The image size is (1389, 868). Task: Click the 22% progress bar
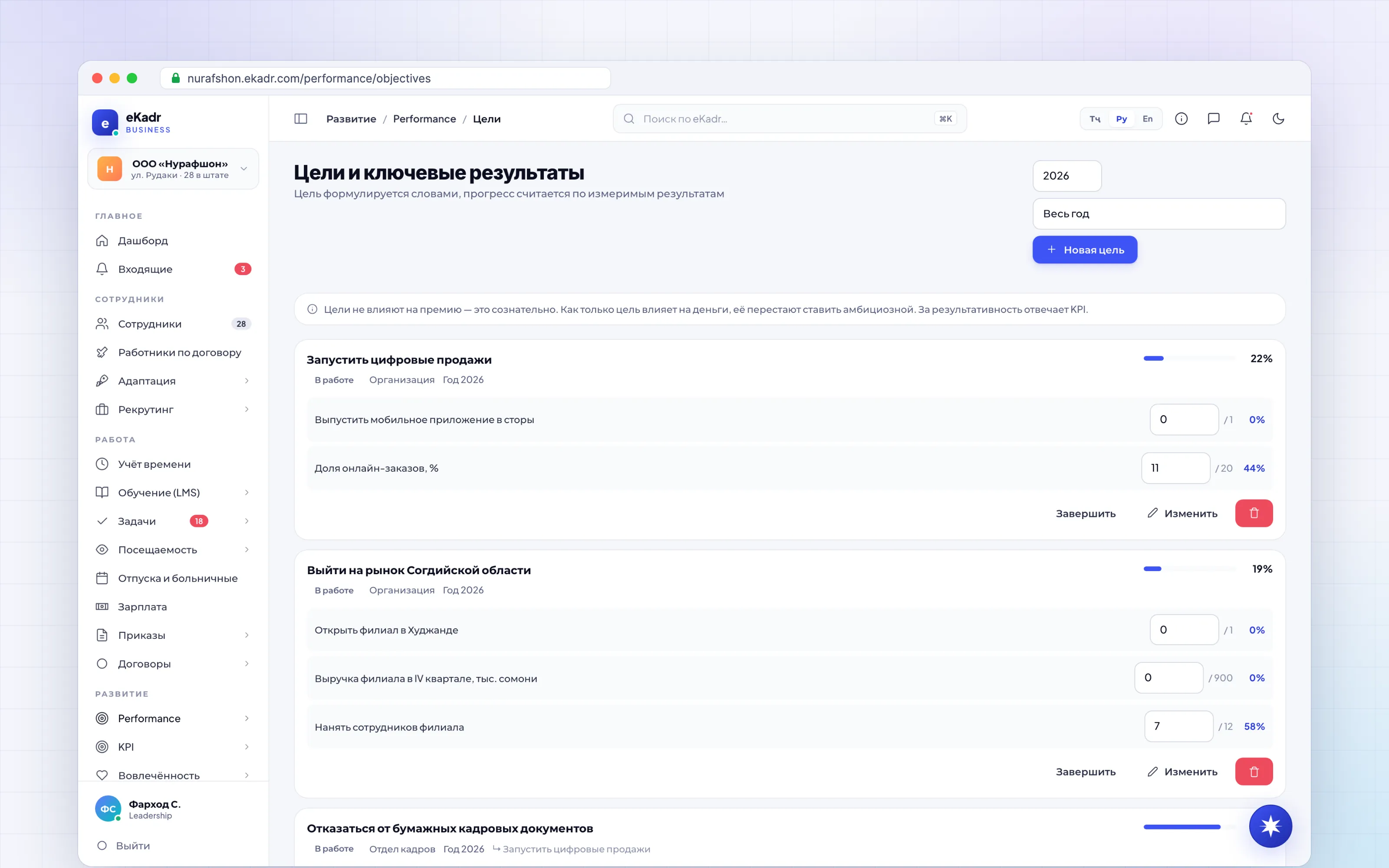coord(1189,358)
